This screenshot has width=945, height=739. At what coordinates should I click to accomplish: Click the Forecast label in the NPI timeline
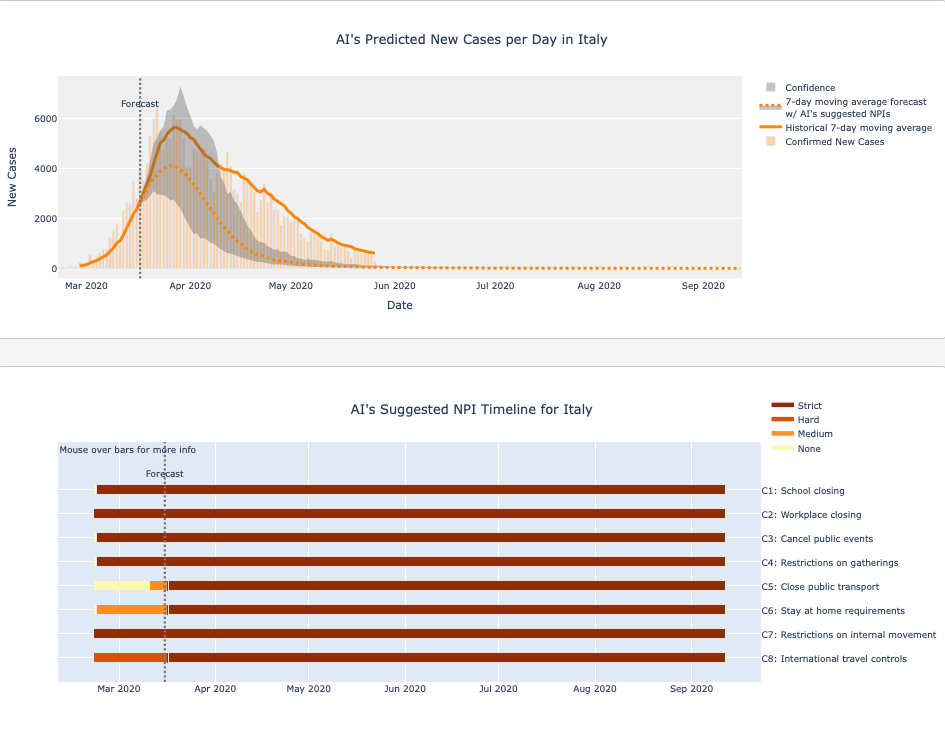coord(165,474)
